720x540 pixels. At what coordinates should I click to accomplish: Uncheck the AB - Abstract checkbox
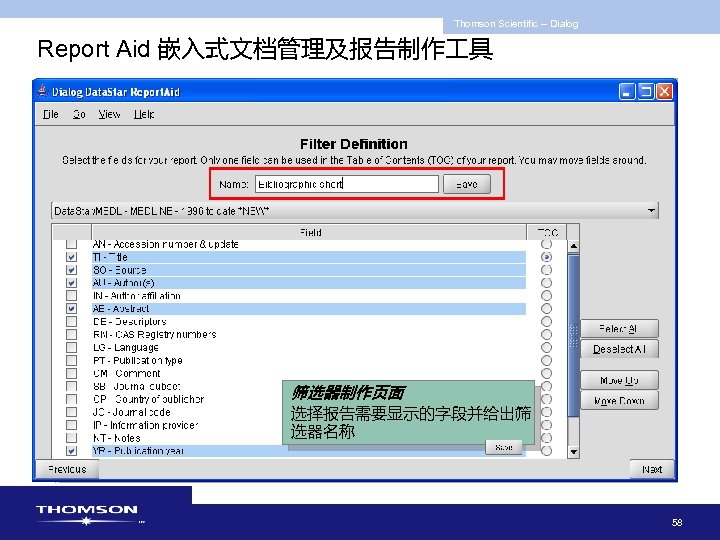coord(71,308)
